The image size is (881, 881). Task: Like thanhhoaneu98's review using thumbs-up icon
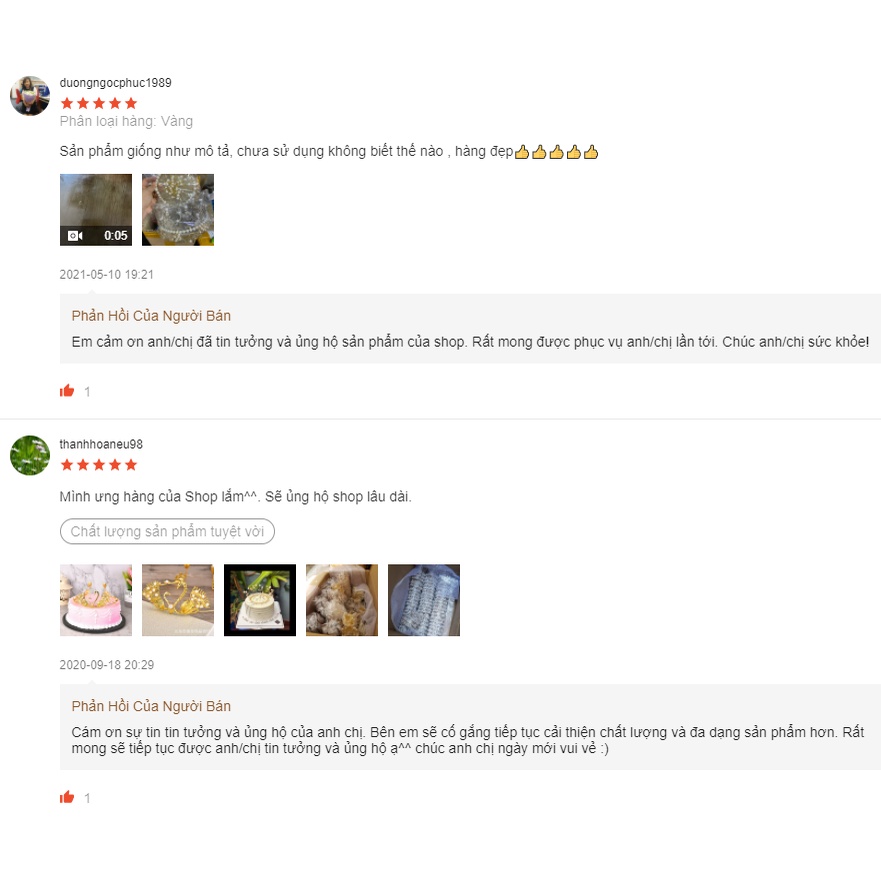point(67,797)
